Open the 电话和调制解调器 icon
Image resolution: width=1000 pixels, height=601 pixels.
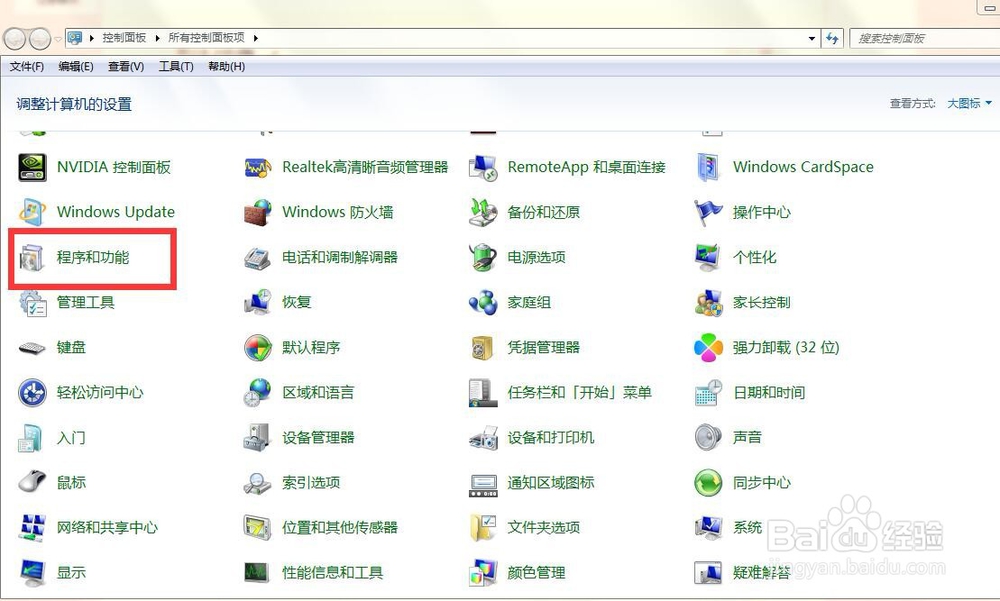(x=258, y=257)
